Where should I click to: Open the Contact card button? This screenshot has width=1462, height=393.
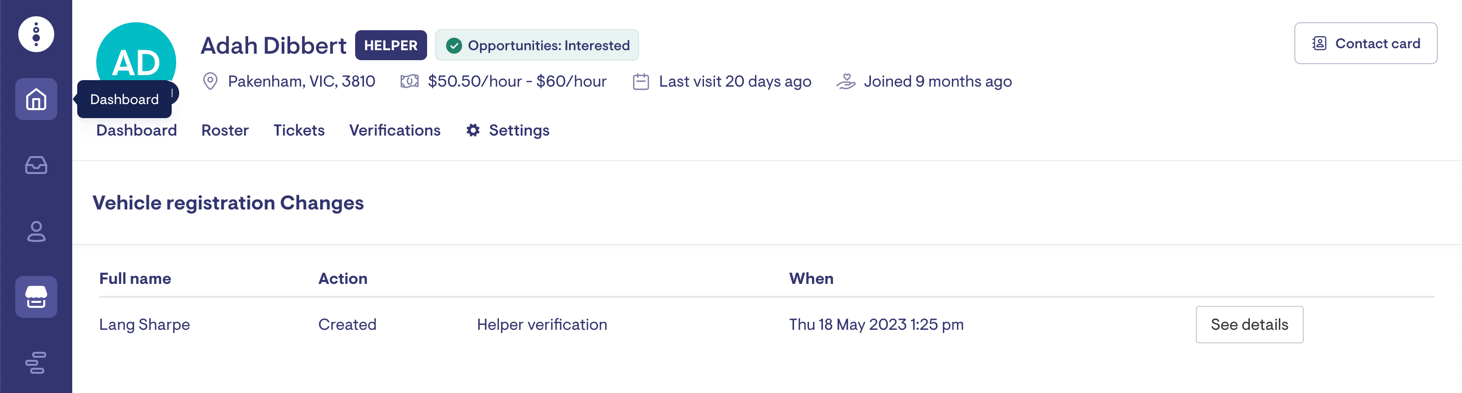pyautogui.click(x=1366, y=43)
